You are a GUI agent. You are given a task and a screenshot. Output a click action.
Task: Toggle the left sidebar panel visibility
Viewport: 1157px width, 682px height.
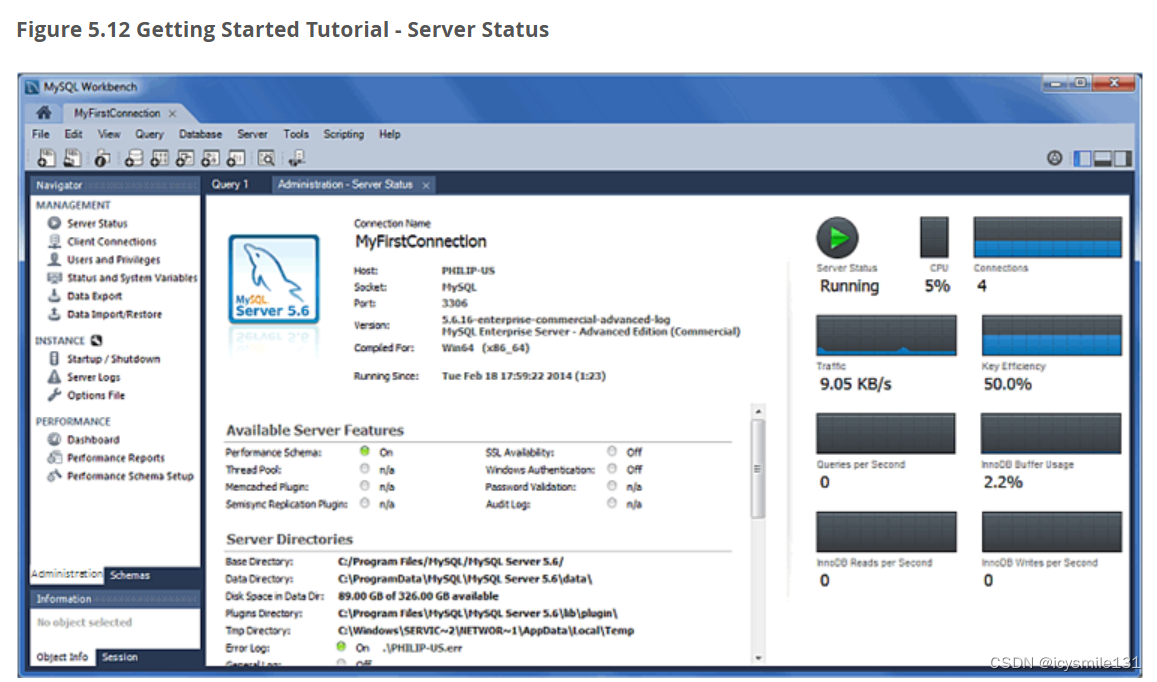click(1082, 158)
